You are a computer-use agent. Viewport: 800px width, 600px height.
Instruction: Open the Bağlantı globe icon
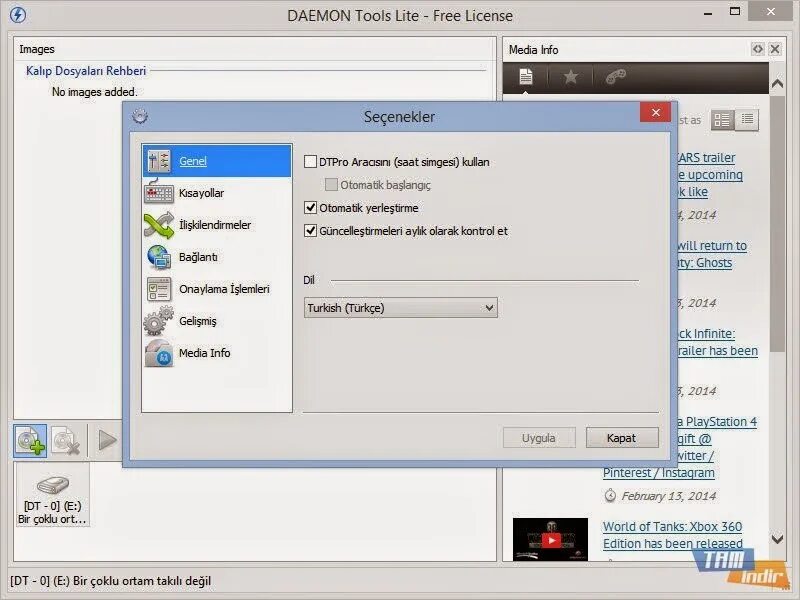pos(159,257)
